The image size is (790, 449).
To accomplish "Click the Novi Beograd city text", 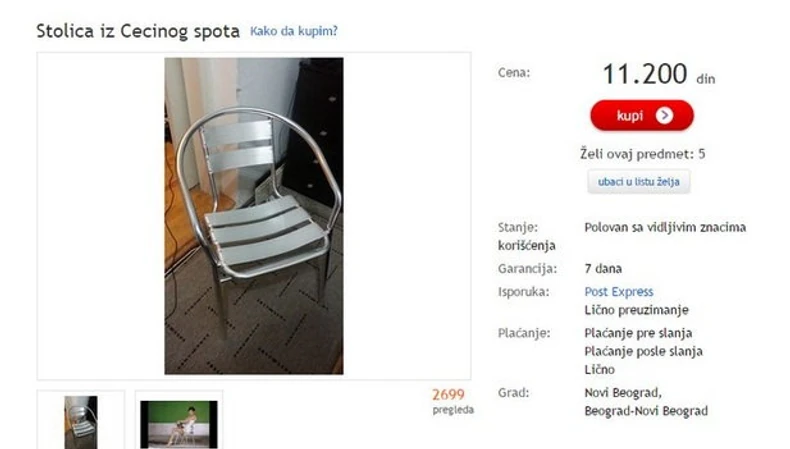I will [x=623, y=393].
